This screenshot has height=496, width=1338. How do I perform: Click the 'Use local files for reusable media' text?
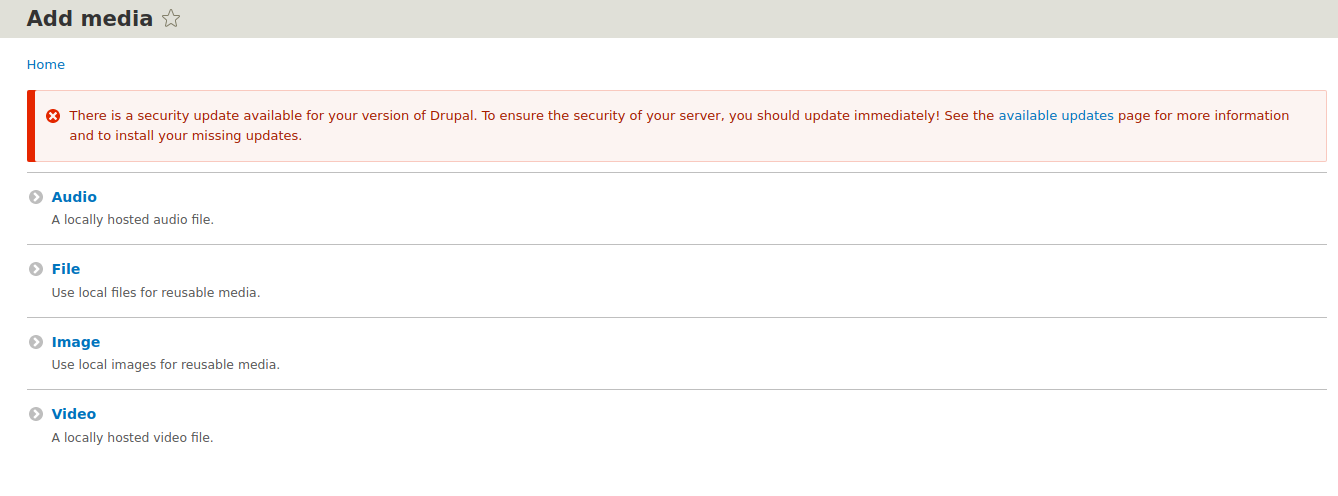coord(156,292)
